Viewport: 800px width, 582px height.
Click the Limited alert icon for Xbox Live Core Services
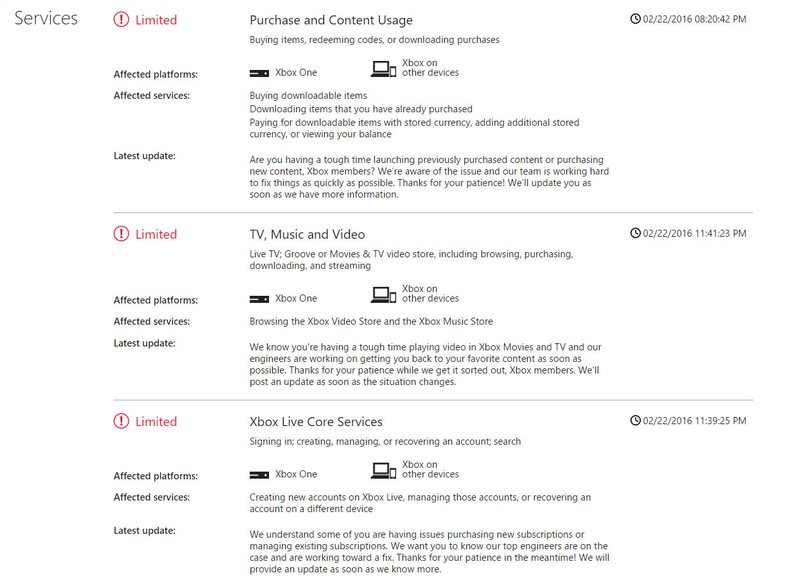click(121, 421)
